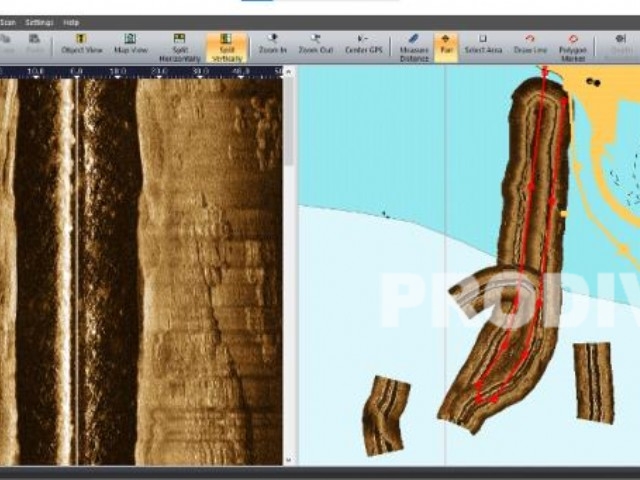Click the scroll-down arrow of sonar panel
This screenshot has width=640, height=480.
(289, 460)
